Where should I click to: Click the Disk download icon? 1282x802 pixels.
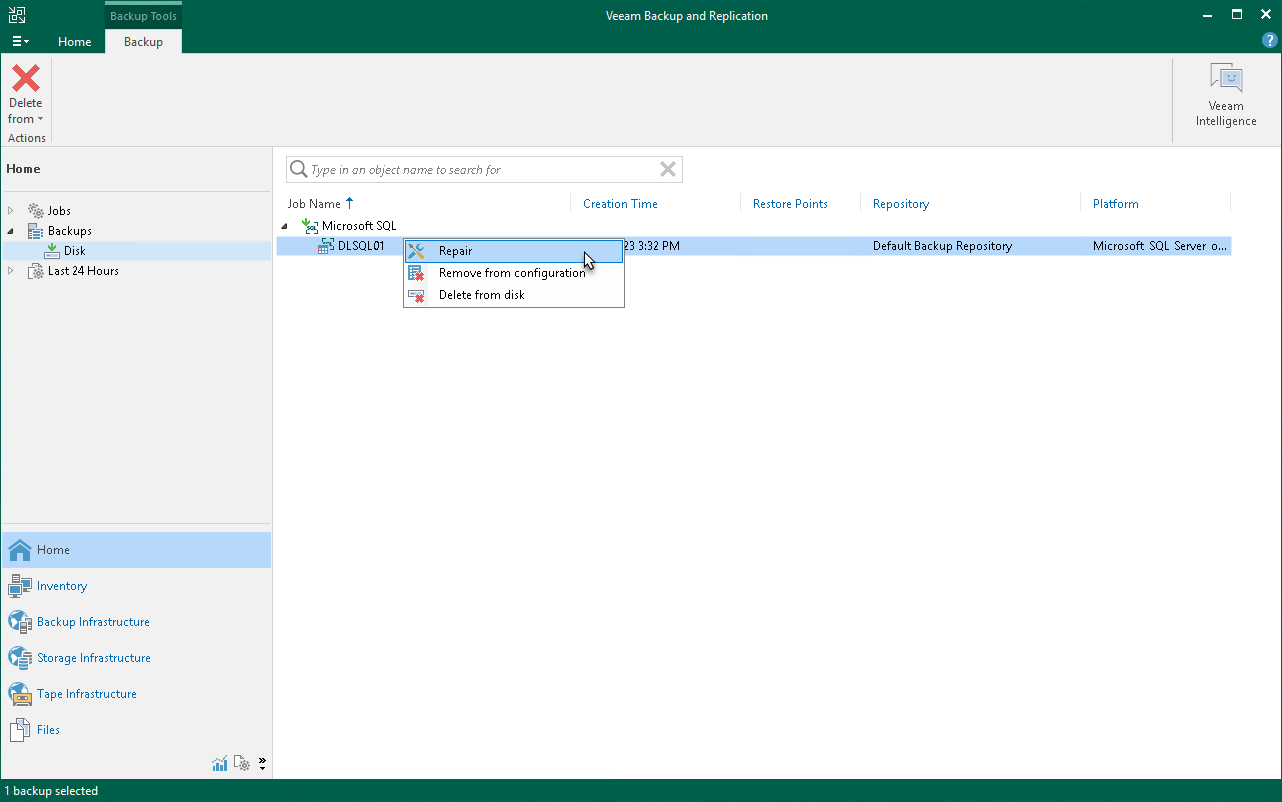52,251
